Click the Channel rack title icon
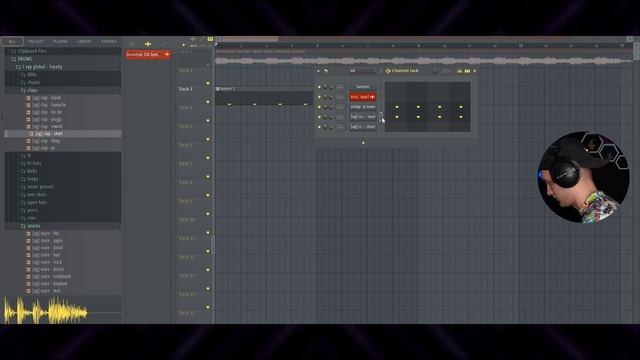The width and height of the screenshot is (640, 360). click(x=388, y=71)
